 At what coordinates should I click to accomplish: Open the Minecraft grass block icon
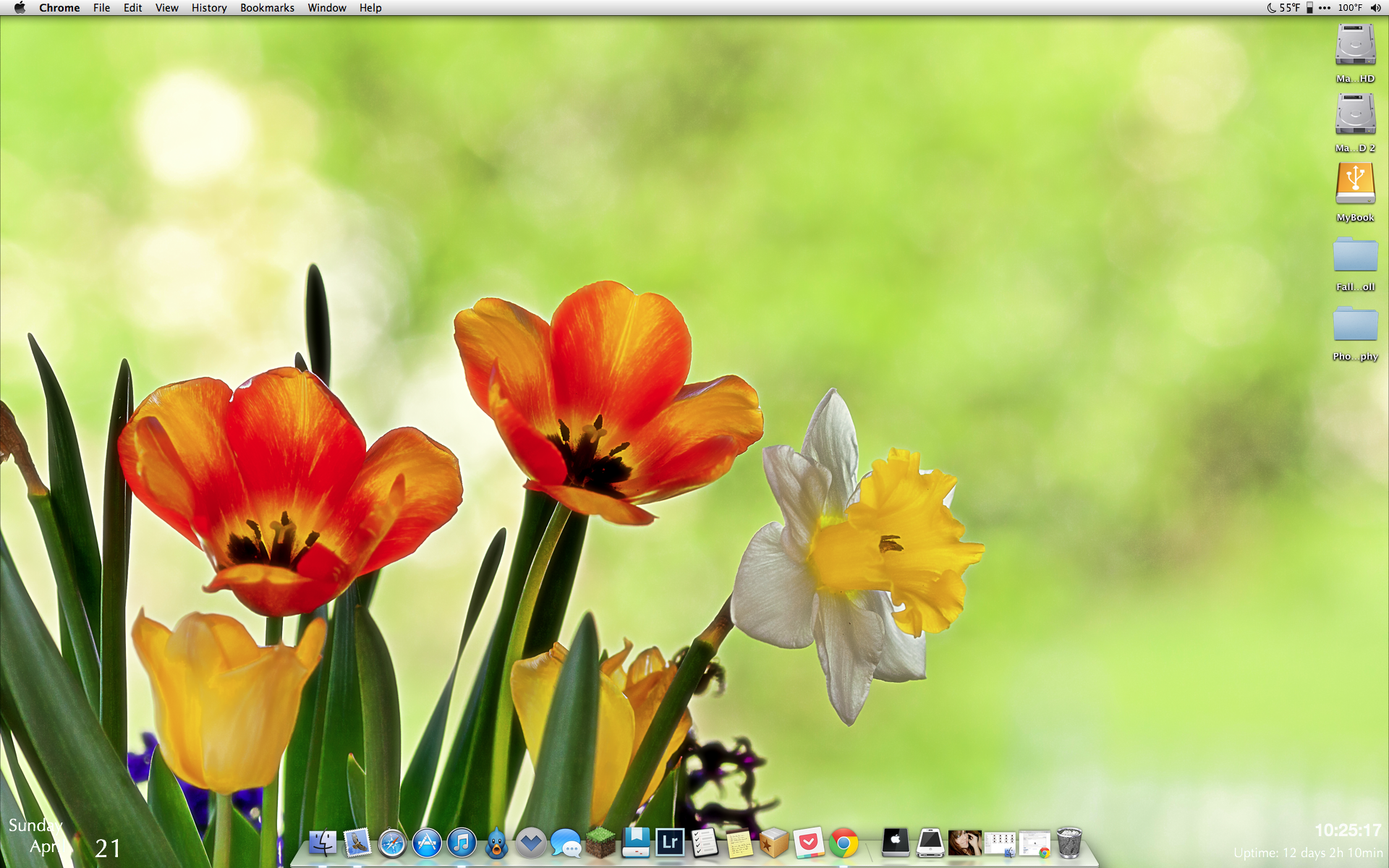coord(600,842)
